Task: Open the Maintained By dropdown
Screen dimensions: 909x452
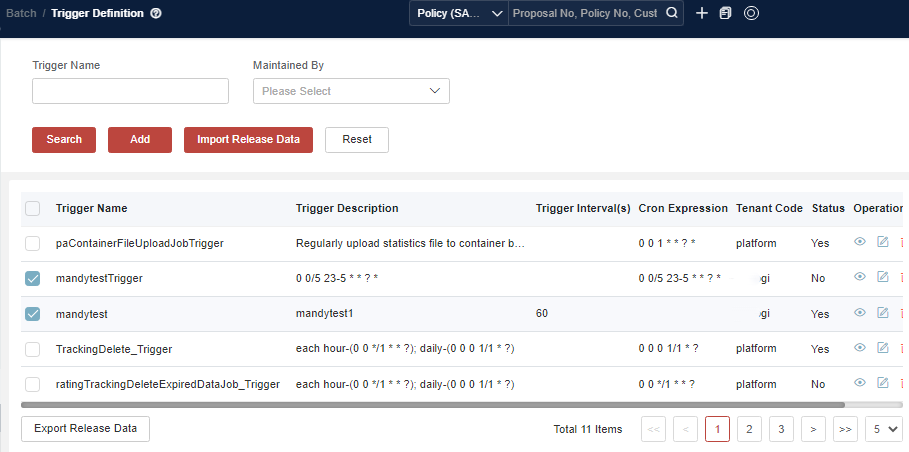Action: point(351,91)
